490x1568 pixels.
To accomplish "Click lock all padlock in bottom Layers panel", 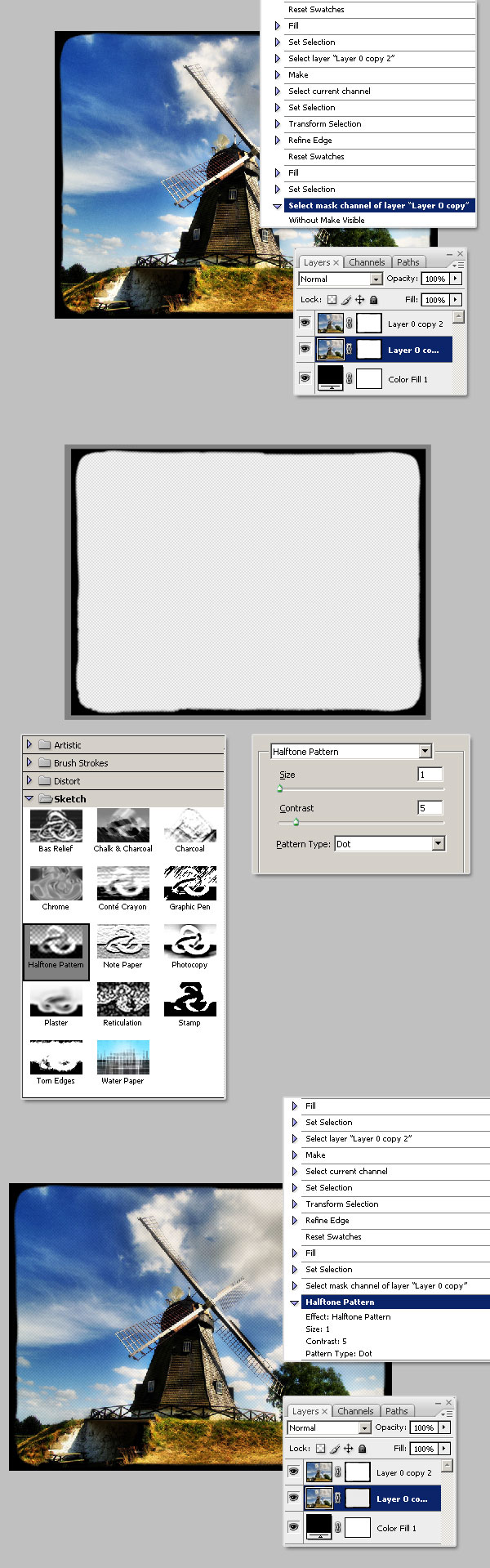I will coord(362,1449).
